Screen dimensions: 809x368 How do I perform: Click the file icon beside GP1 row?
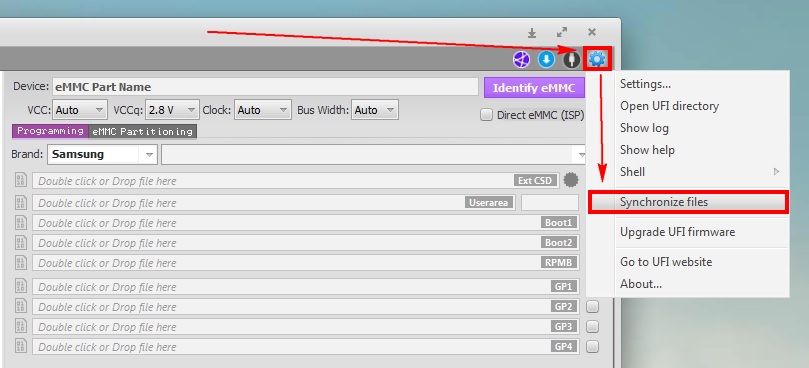(21, 286)
